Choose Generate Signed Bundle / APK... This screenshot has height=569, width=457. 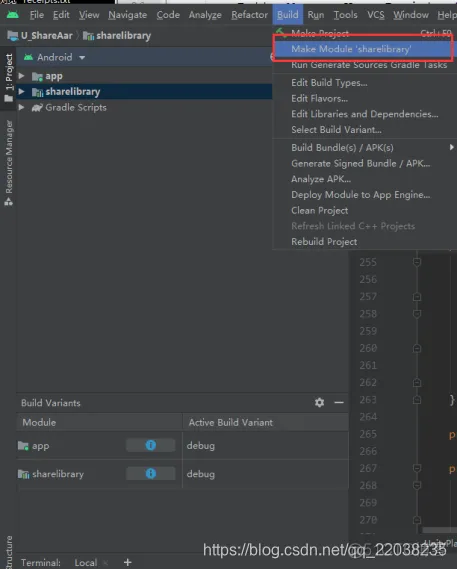(x=364, y=163)
